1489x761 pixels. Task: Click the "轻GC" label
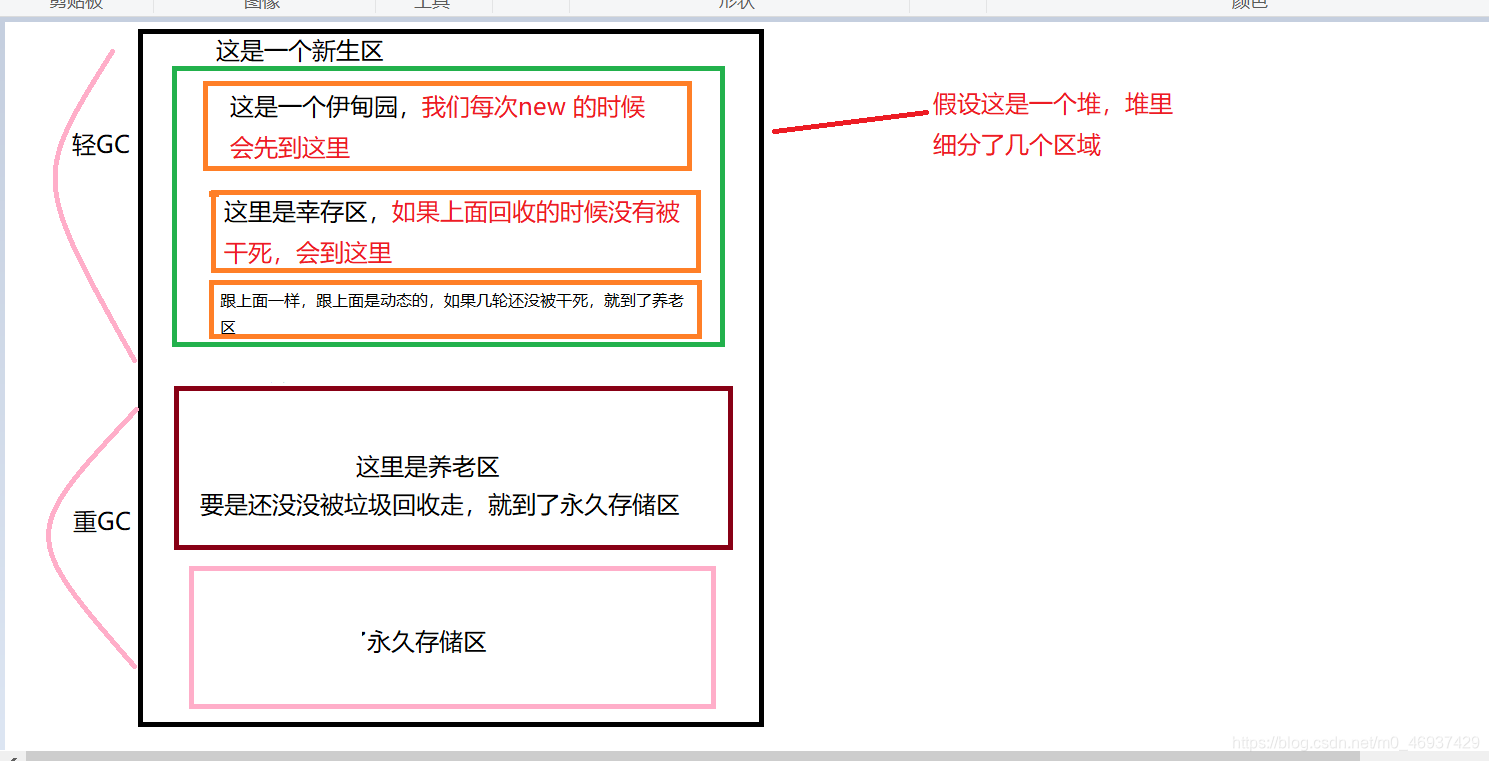101,144
